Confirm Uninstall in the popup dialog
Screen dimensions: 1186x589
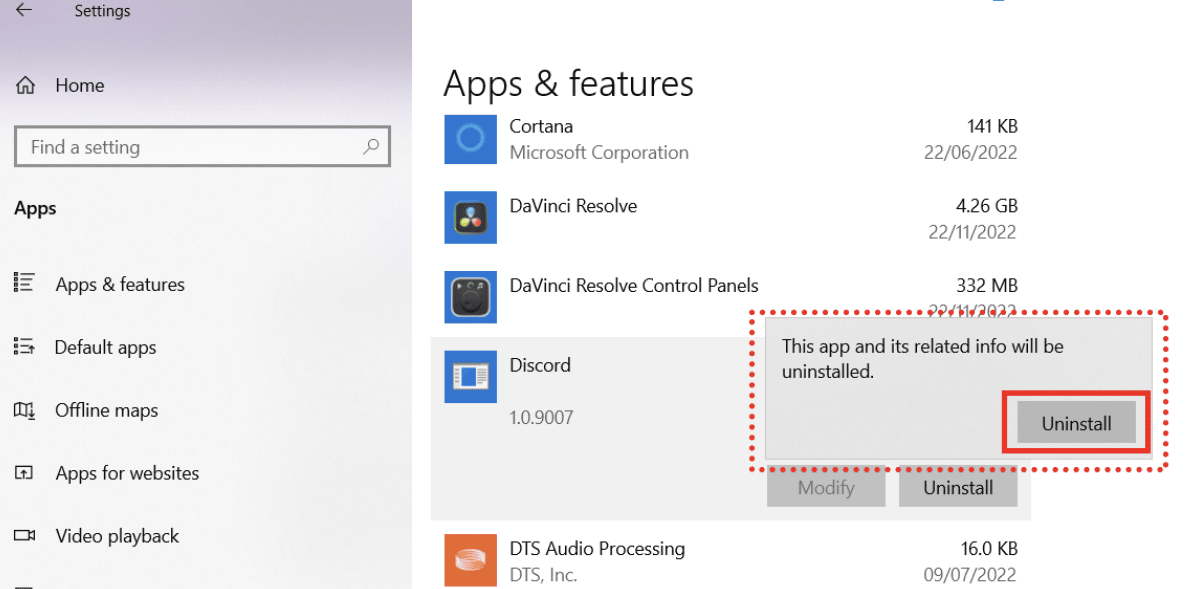click(1076, 423)
